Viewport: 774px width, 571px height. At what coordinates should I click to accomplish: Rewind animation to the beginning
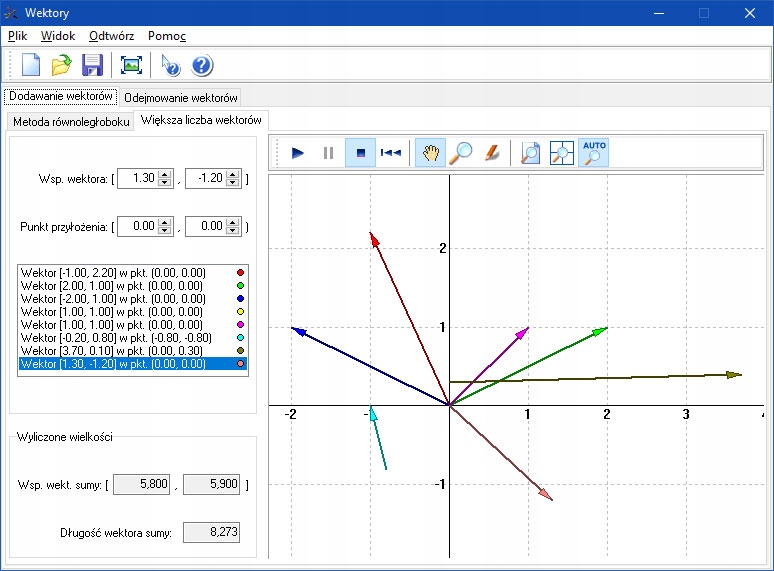coord(391,153)
